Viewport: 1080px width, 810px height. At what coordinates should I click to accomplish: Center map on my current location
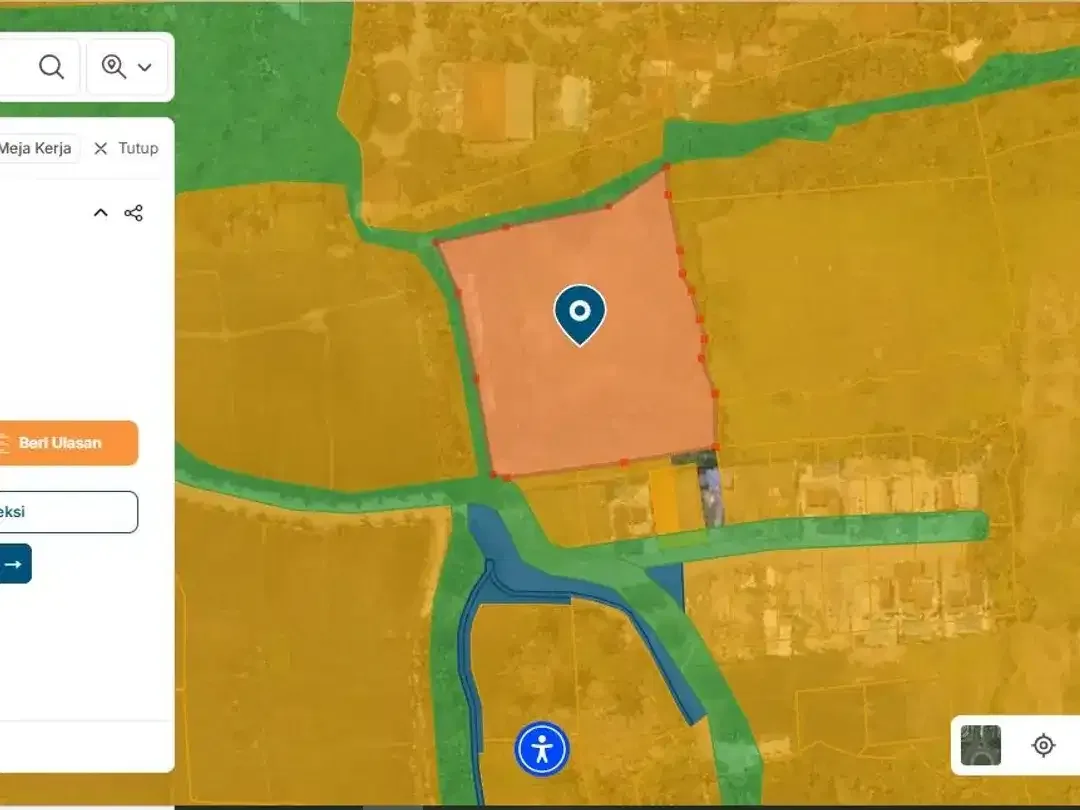pos(1043,745)
